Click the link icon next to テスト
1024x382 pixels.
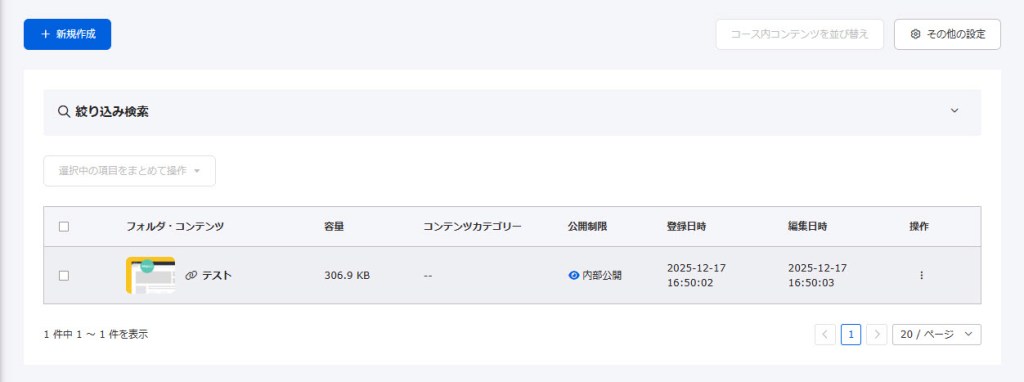click(191, 276)
